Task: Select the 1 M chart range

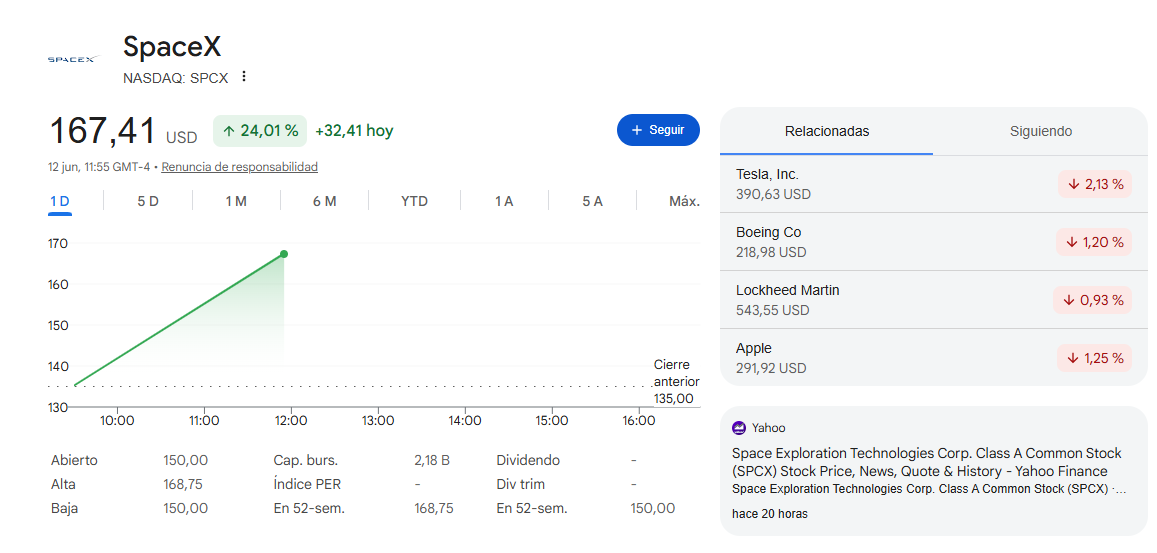Action: pyautogui.click(x=236, y=201)
